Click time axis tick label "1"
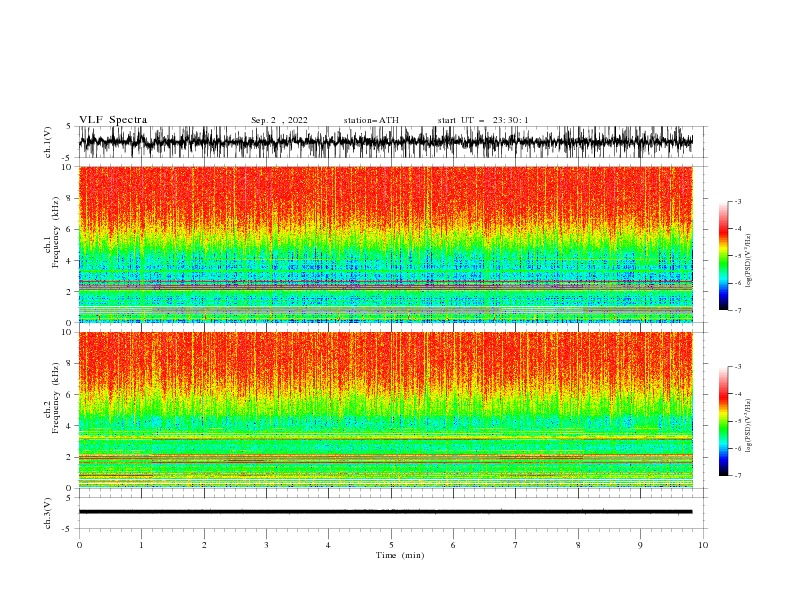This screenshot has height=612, width=792. [141, 545]
